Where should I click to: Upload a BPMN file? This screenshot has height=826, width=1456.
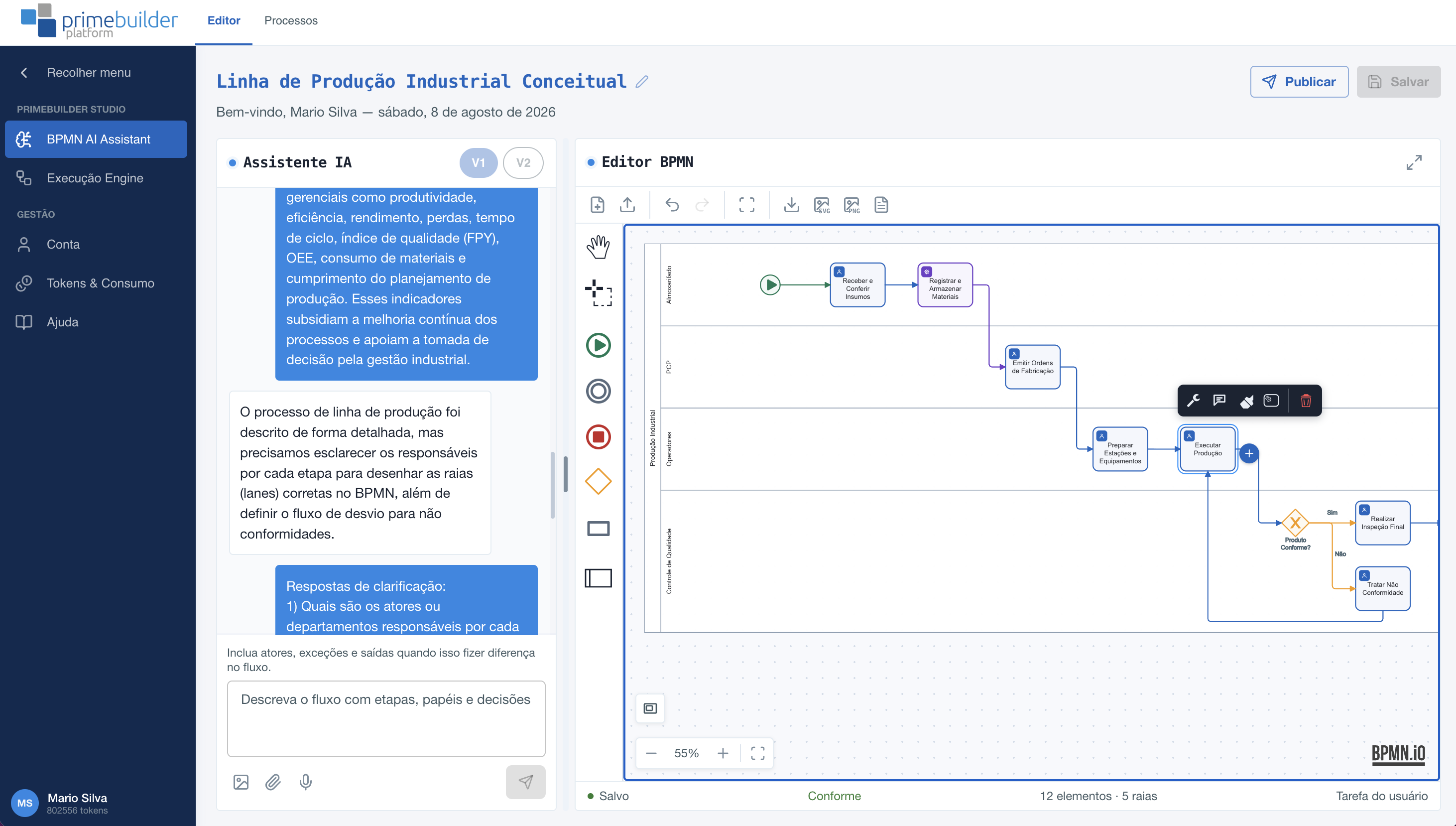tap(627, 205)
